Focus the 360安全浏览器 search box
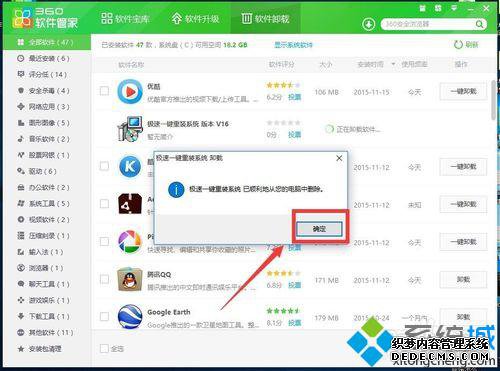Image resolution: width=500 pixels, height=371 pixels. pyautogui.click(x=428, y=24)
